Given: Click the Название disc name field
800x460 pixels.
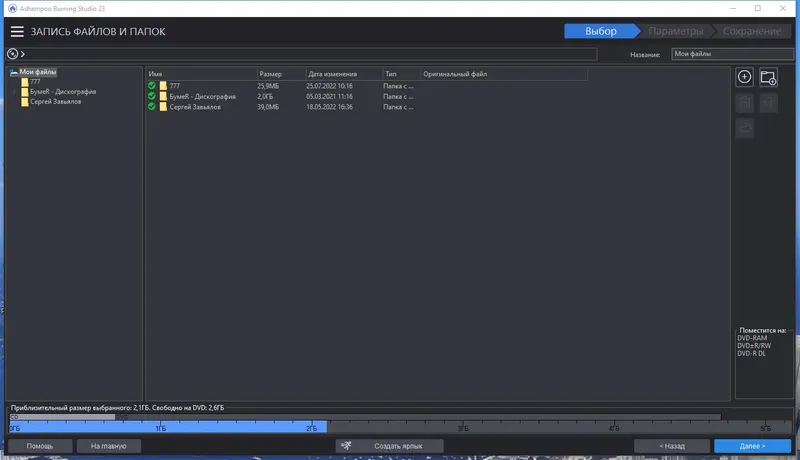Looking at the screenshot, I should point(732,54).
